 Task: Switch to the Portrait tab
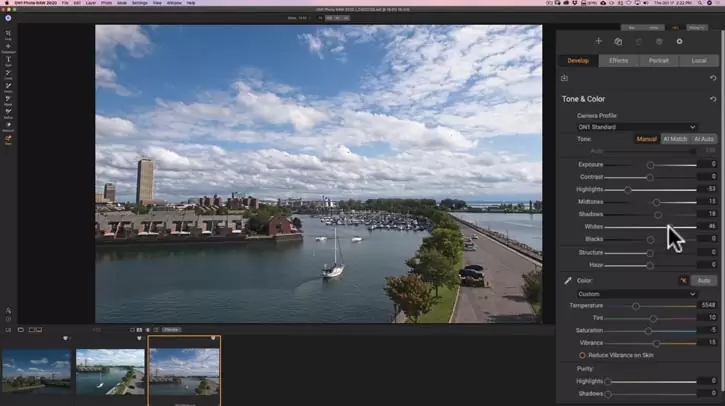658,61
